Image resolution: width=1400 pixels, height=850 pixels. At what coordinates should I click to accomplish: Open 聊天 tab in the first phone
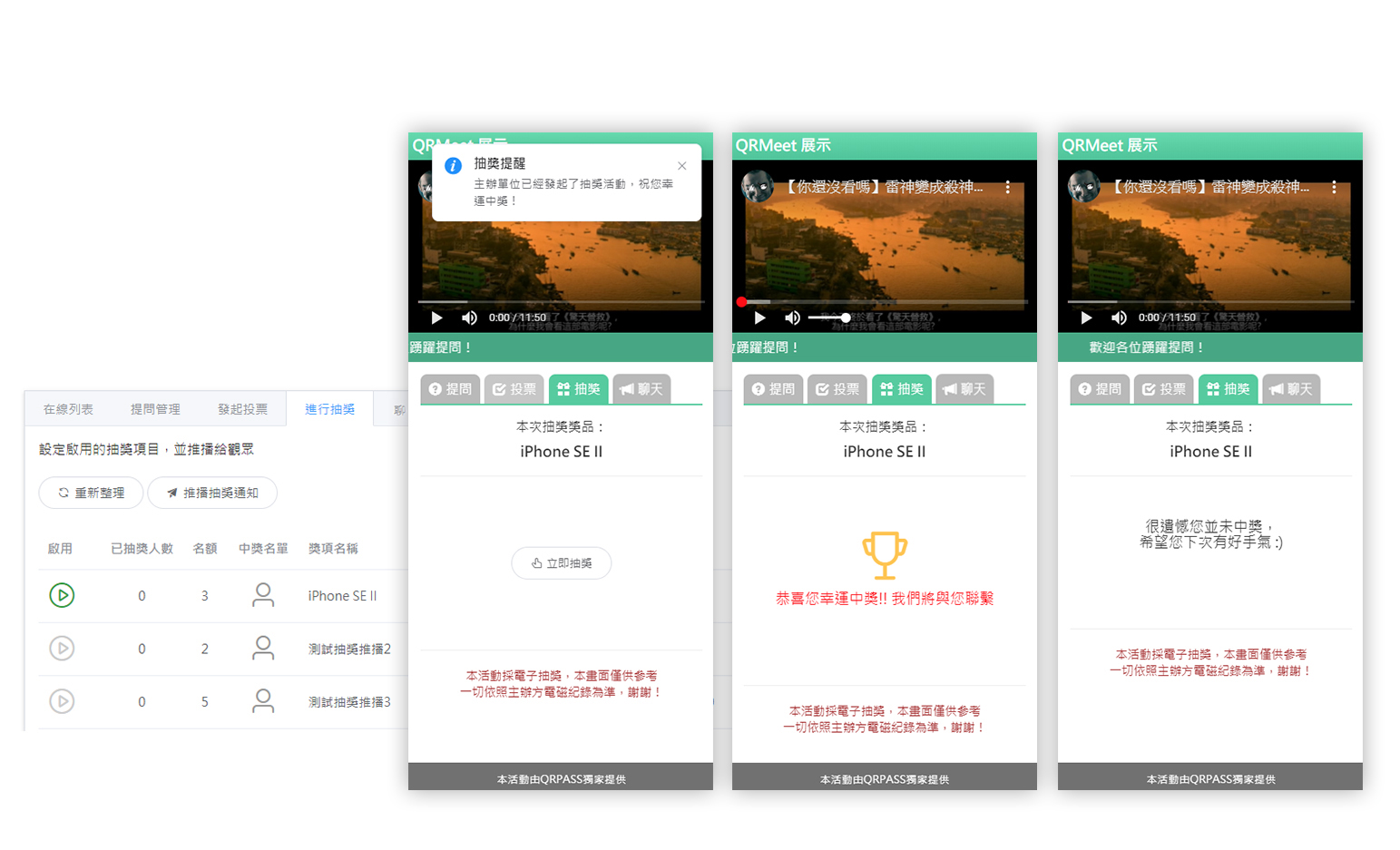tap(641, 389)
